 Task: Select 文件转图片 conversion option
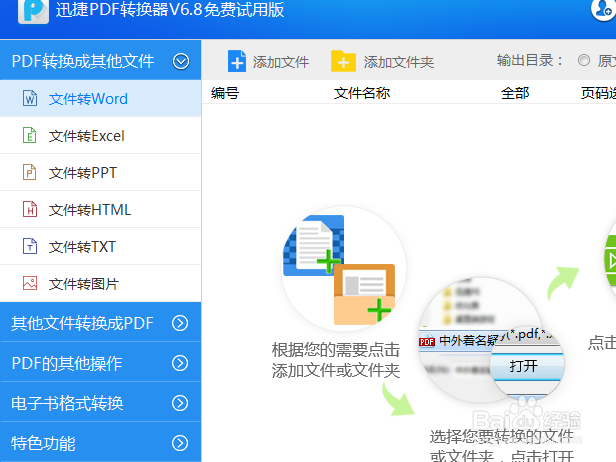[101, 283]
